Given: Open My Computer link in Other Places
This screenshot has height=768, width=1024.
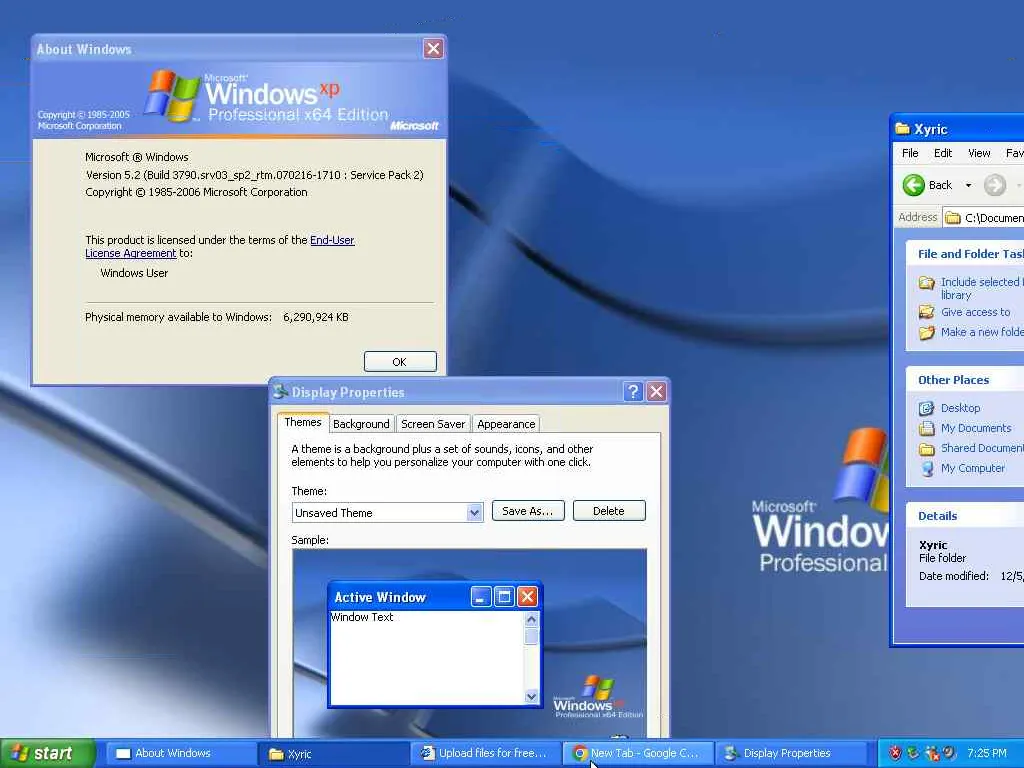Looking at the screenshot, I should (x=973, y=468).
